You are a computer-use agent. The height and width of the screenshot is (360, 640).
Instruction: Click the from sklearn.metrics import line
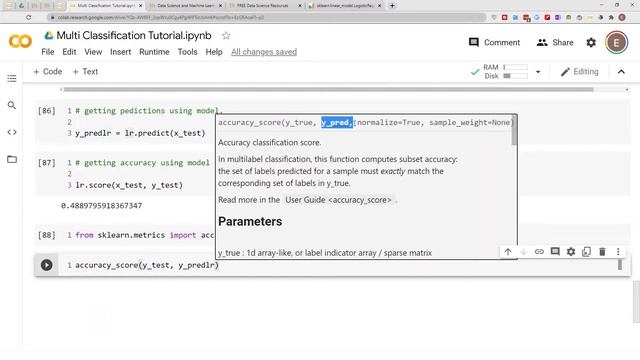[x=144, y=235]
